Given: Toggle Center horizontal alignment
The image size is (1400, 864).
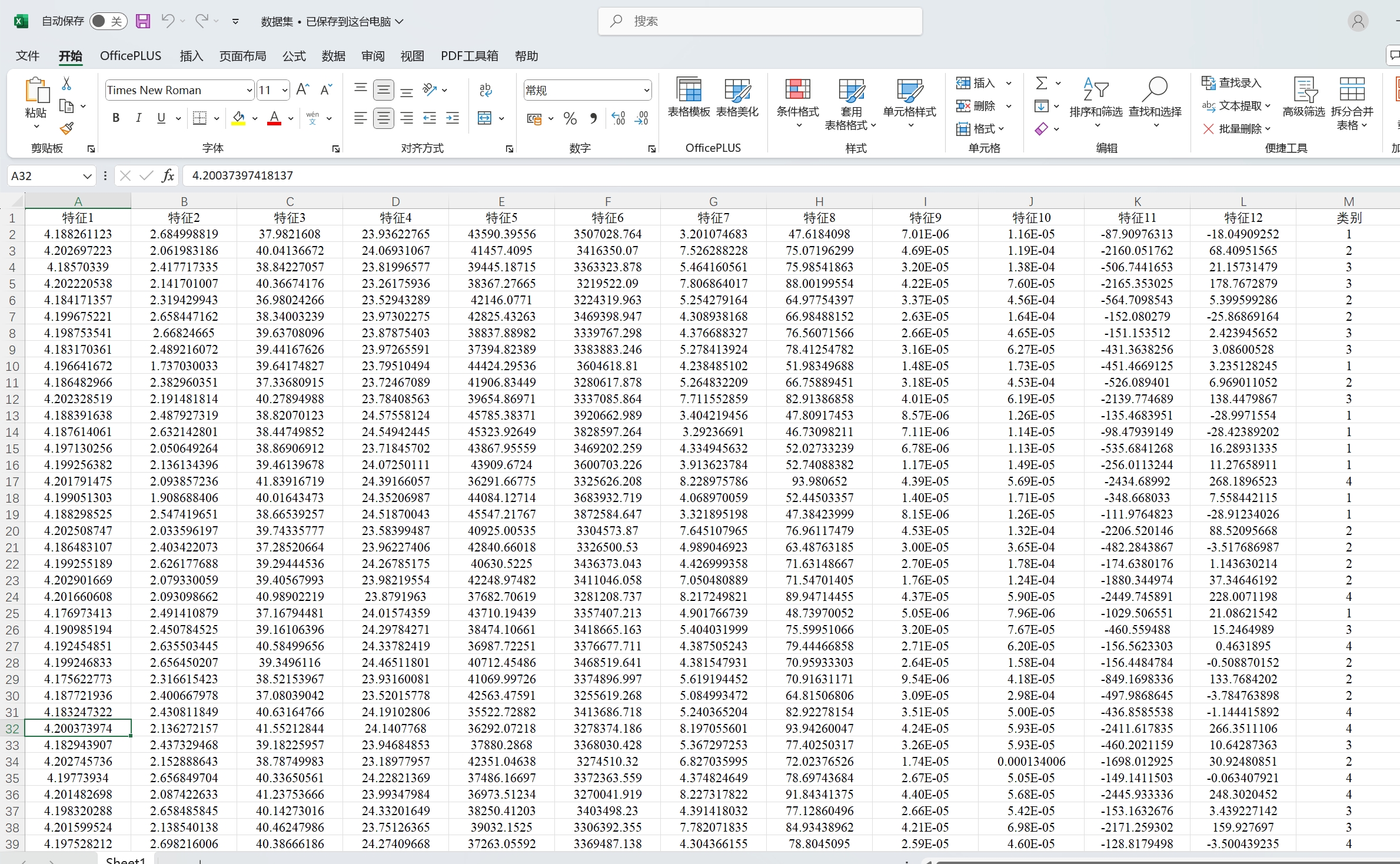Looking at the screenshot, I should tap(384, 118).
